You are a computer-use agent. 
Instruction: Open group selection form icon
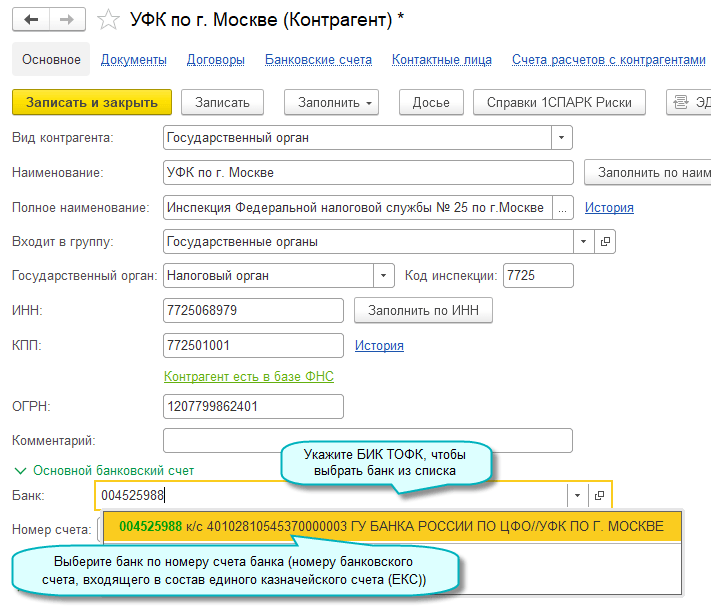click(603, 241)
